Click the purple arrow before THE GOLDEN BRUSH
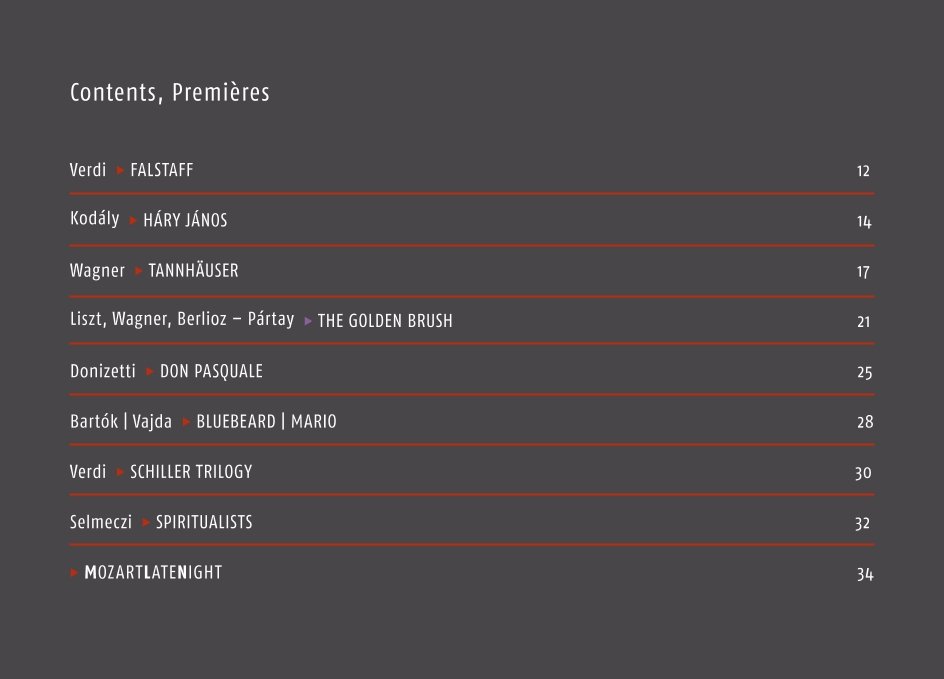 click(x=308, y=321)
